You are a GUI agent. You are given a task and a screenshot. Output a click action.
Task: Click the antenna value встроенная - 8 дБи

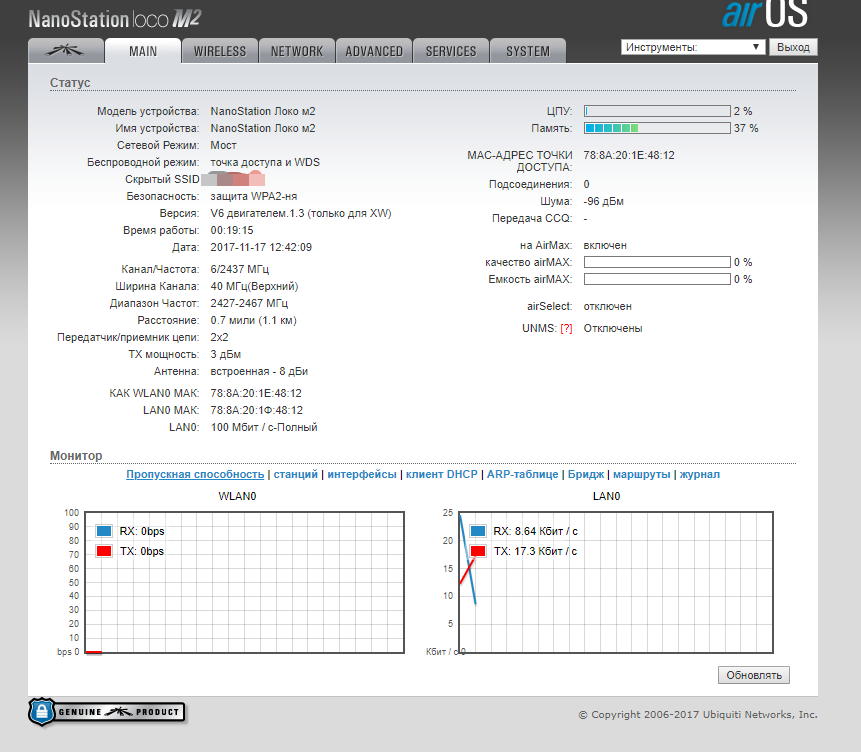[x=259, y=372]
